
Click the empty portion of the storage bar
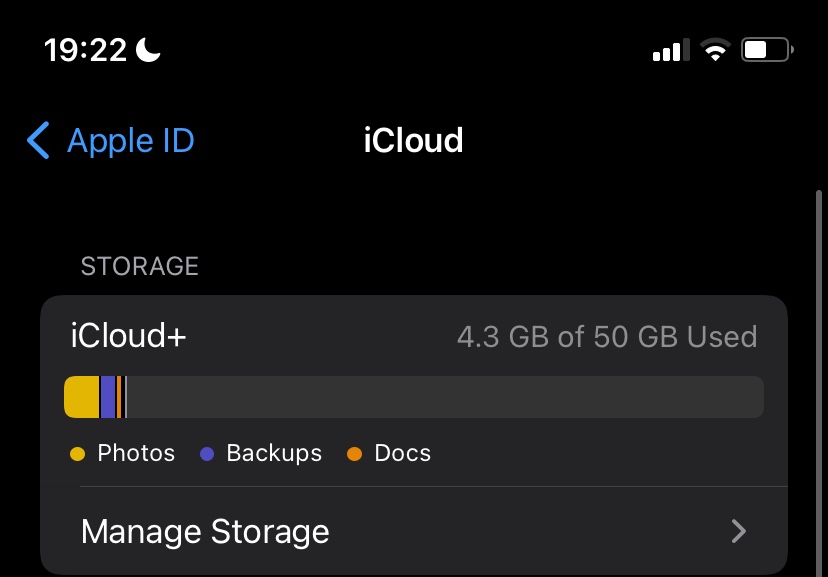445,397
